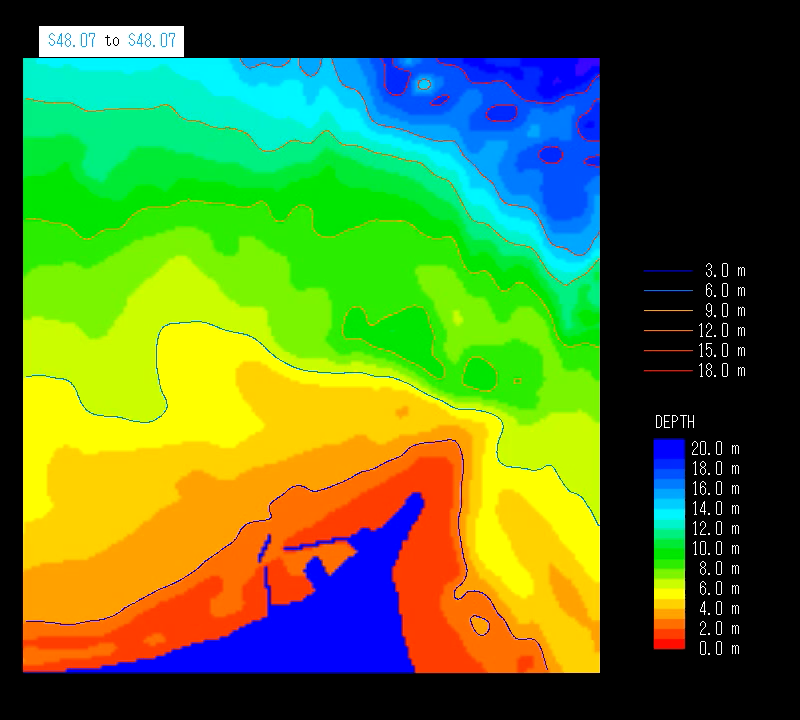Select the 15.0 m contour legend line
This screenshot has width=800, height=720.
coord(668,351)
